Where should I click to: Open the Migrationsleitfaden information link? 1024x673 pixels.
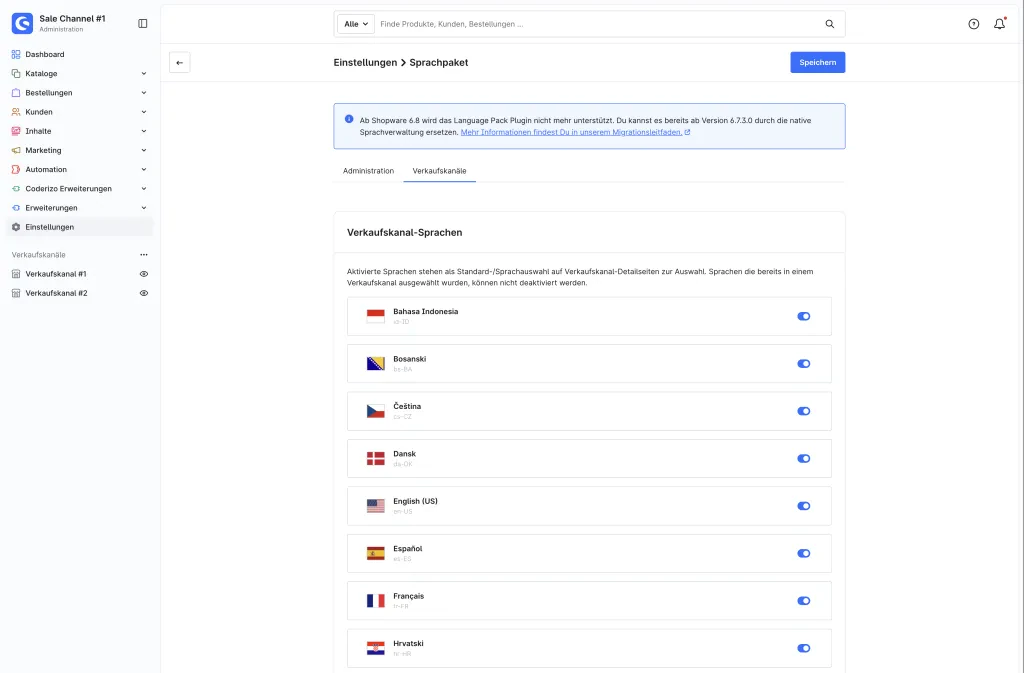[575, 132]
